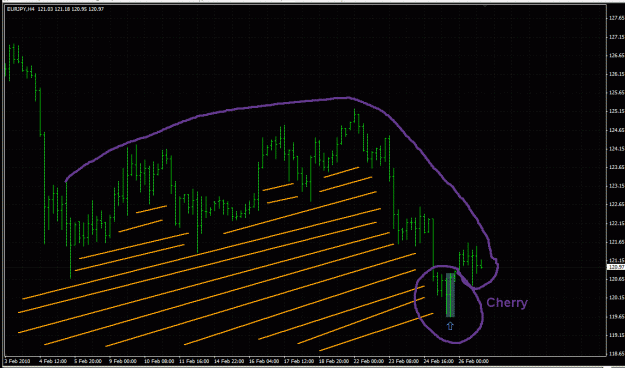This screenshot has height=368, width=625.
Task: Click the 11 Feb 16:00 time label
Action: pos(194,361)
